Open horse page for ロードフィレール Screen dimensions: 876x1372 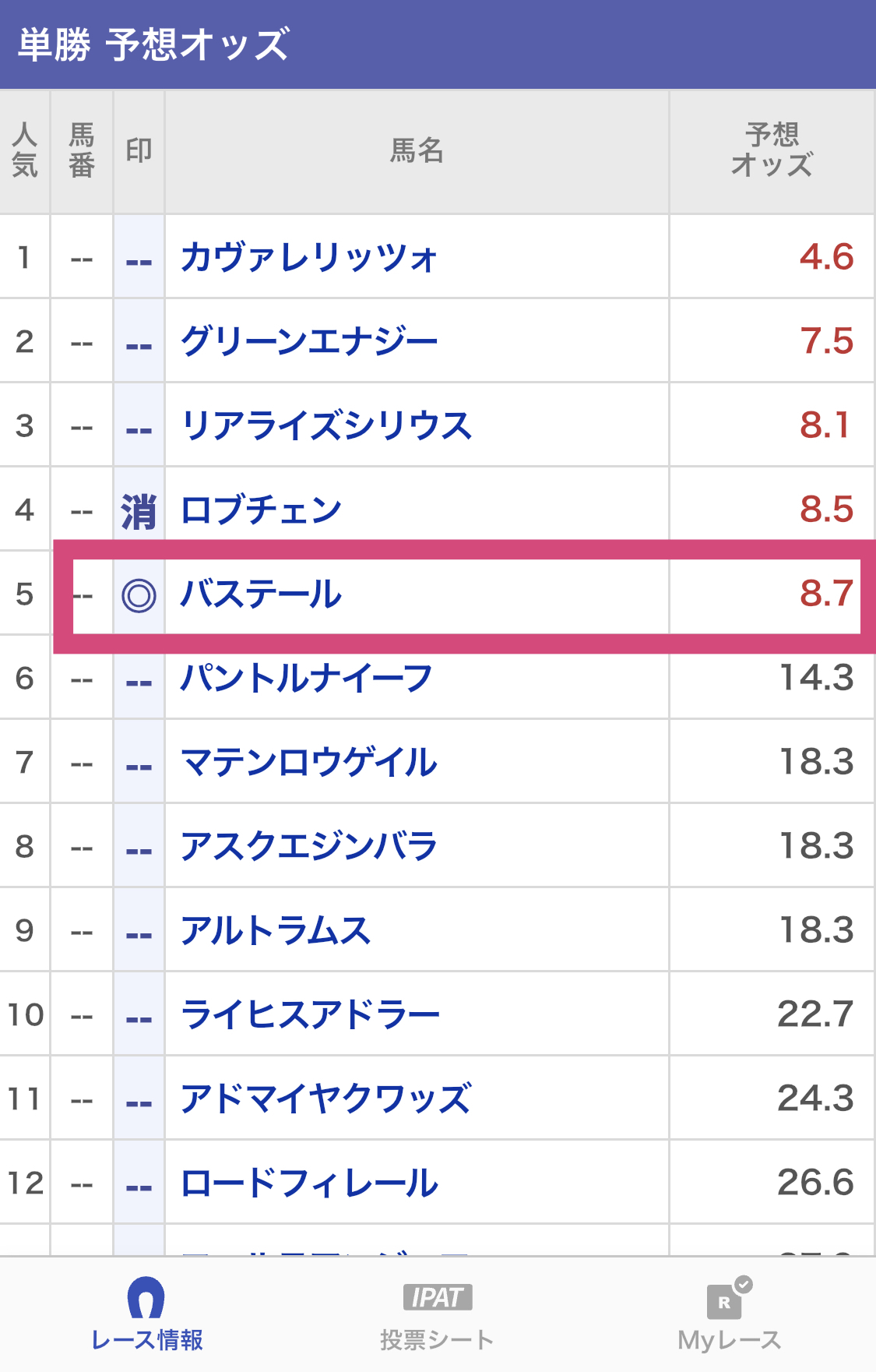point(309,1183)
